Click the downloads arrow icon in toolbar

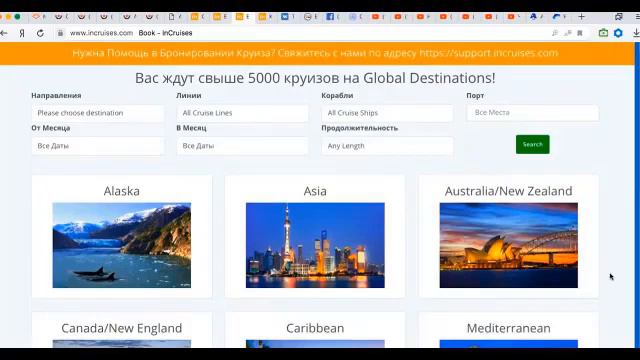point(636,33)
